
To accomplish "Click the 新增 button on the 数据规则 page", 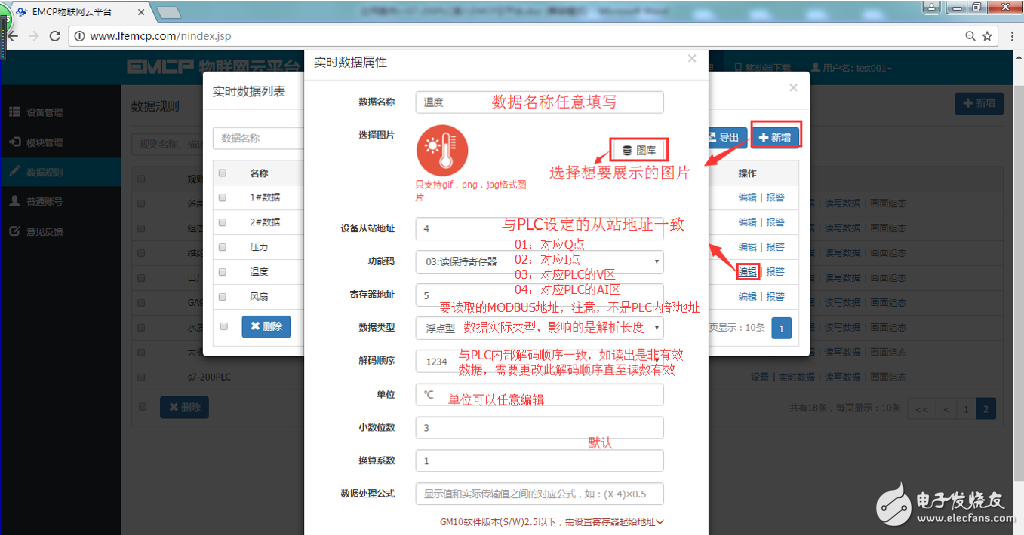I will pos(979,104).
